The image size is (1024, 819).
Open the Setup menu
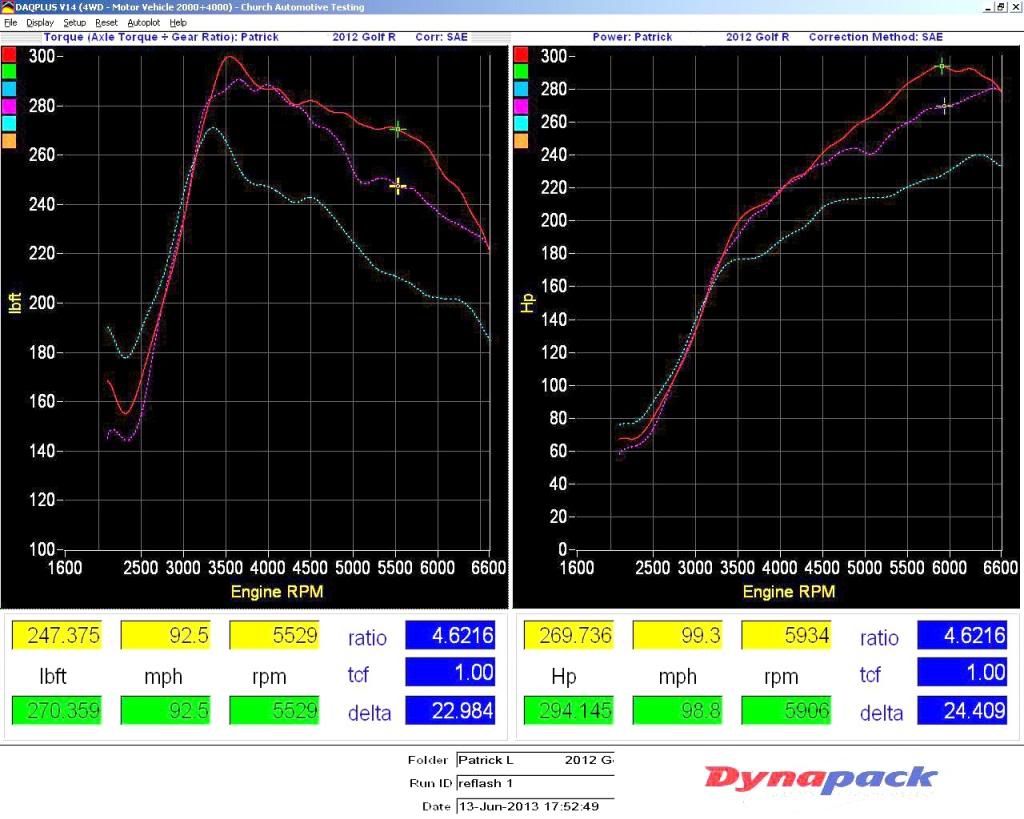[x=74, y=23]
